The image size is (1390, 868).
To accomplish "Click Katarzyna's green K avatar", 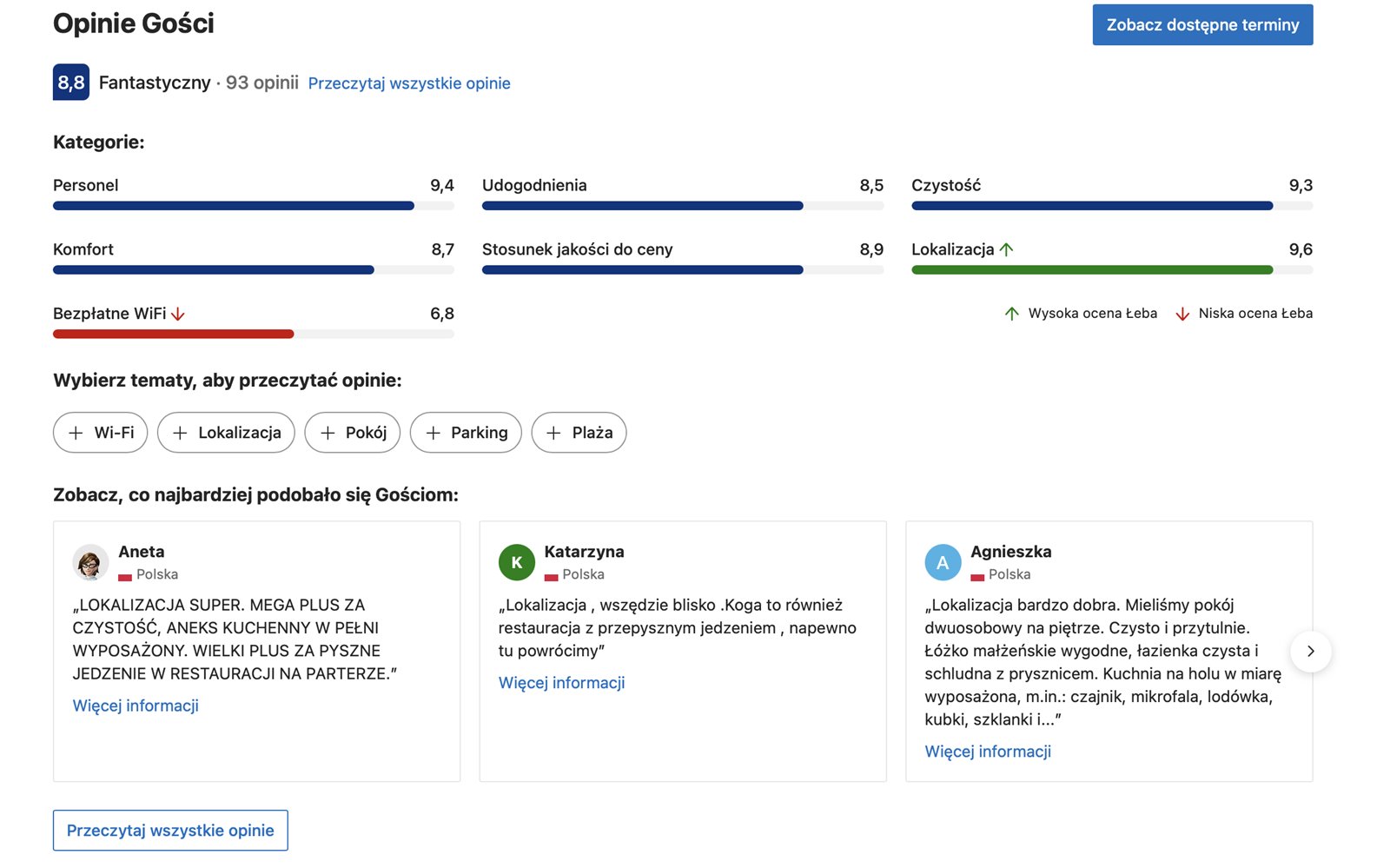I will (516, 563).
